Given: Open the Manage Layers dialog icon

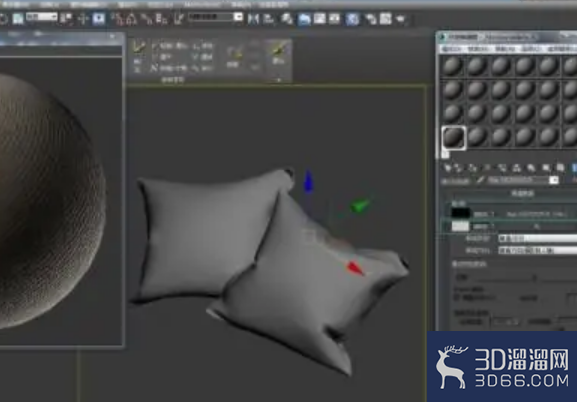Looking at the screenshot, I should point(287,18).
